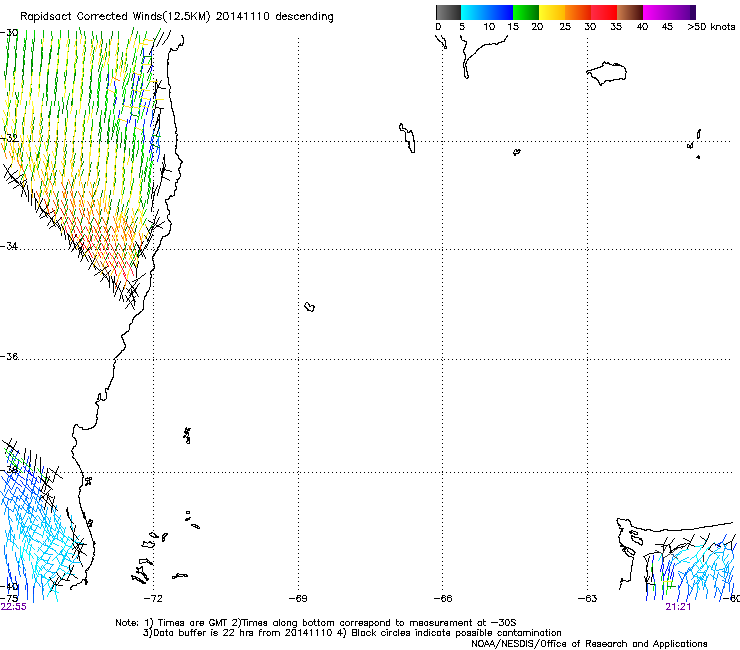Click the date '20141110' in the title
The height and width of the screenshot is (650, 740).
pyautogui.click(x=243, y=17)
